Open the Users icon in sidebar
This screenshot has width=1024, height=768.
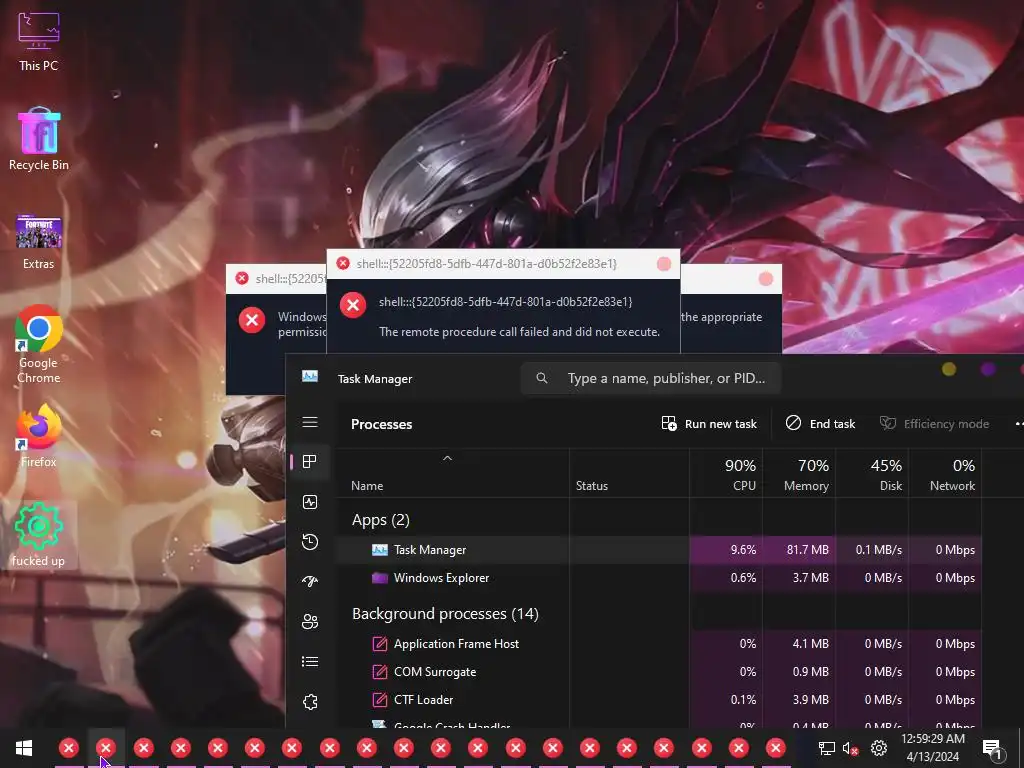tap(310, 621)
